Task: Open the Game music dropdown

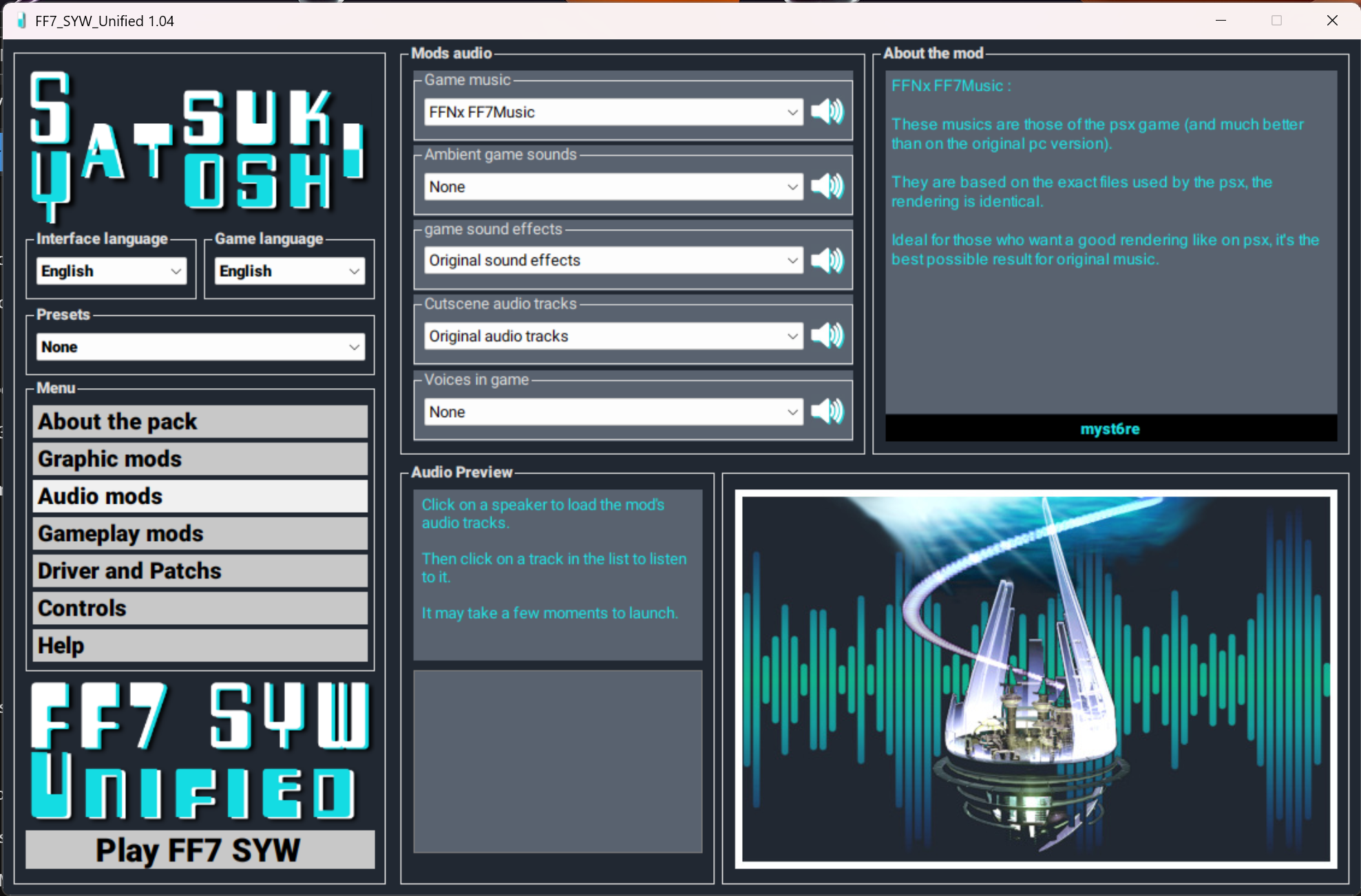Action: coord(613,112)
